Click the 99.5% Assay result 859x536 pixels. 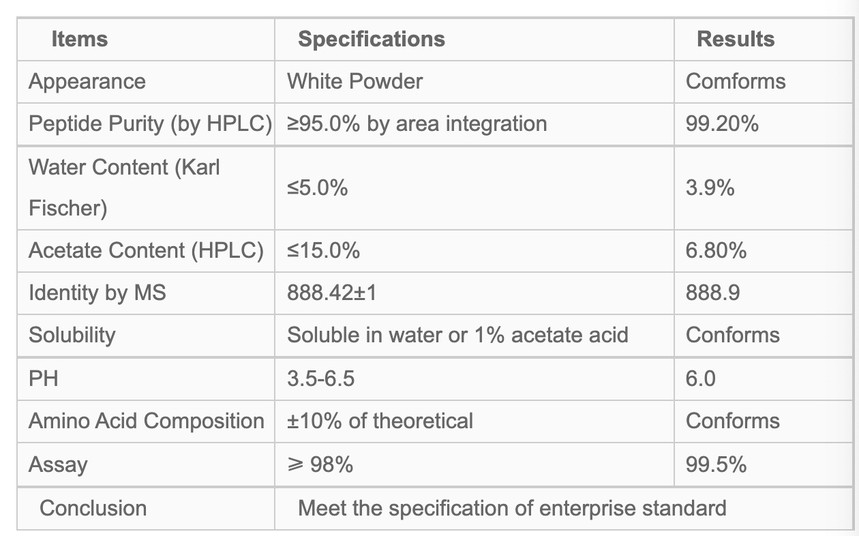716,465
